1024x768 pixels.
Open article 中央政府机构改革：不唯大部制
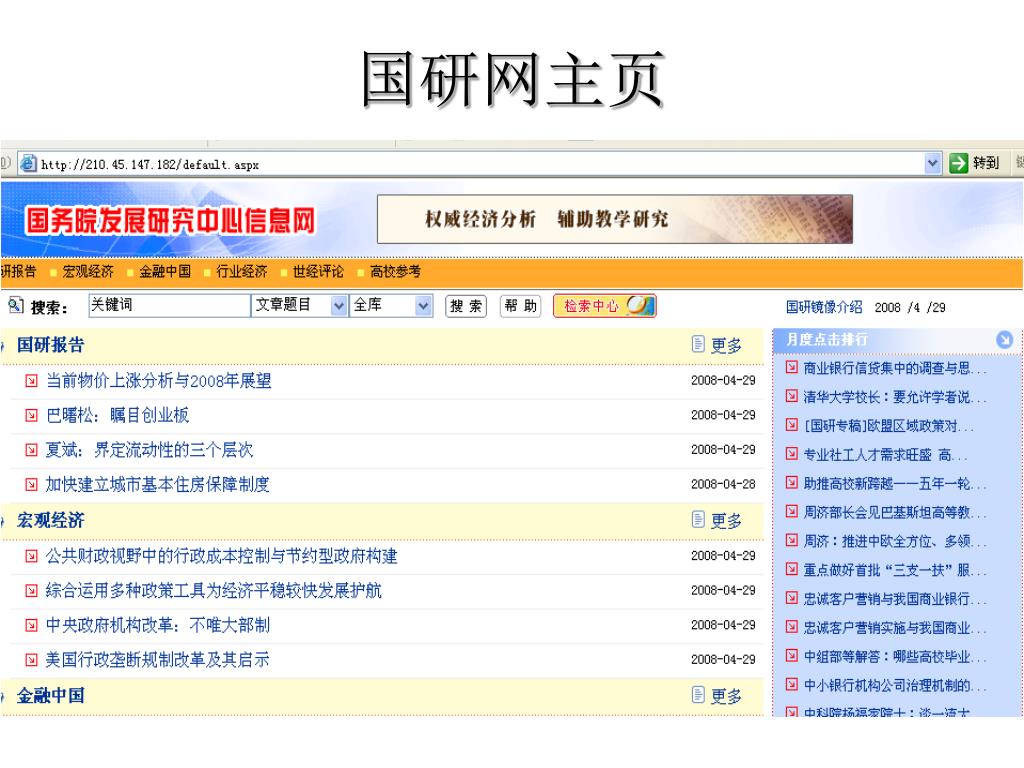pyautogui.click(x=157, y=626)
